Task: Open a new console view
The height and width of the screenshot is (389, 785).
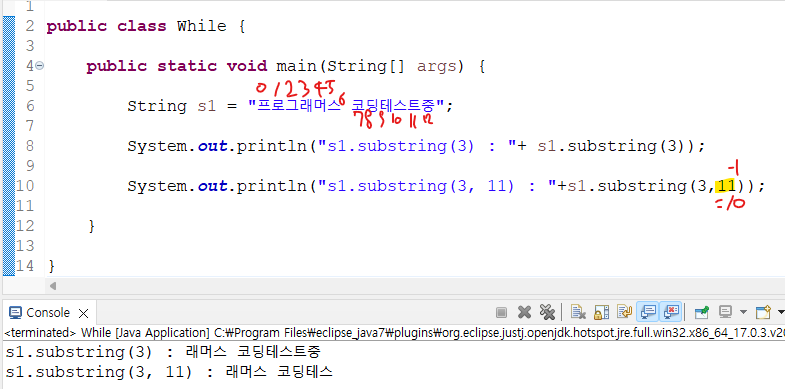Action: tap(762, 313)
